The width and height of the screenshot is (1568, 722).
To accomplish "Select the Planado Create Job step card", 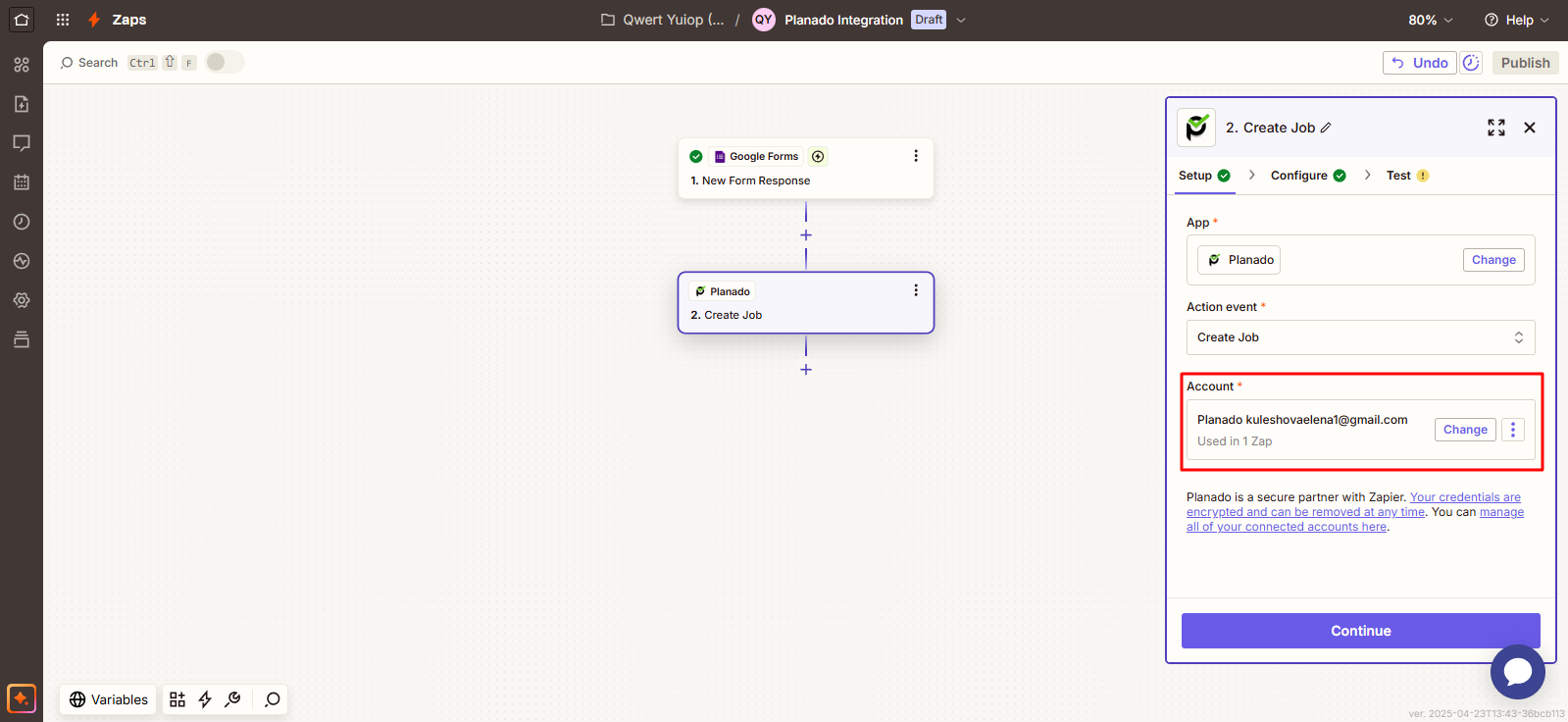I will (806, 303).
